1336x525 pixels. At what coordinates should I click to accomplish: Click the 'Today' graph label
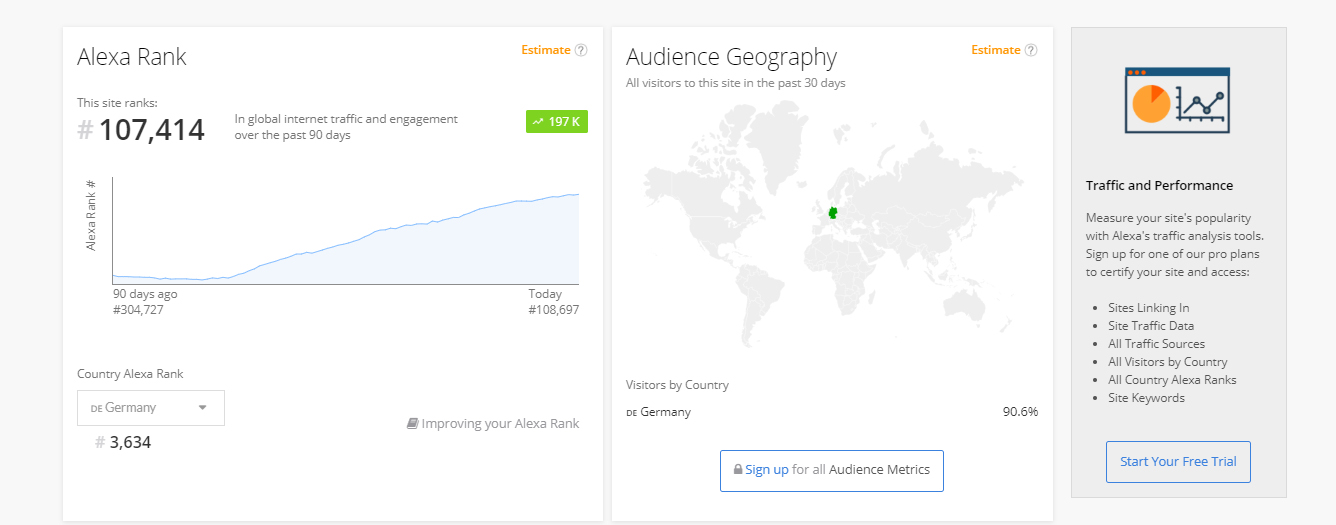coord(545,294)
